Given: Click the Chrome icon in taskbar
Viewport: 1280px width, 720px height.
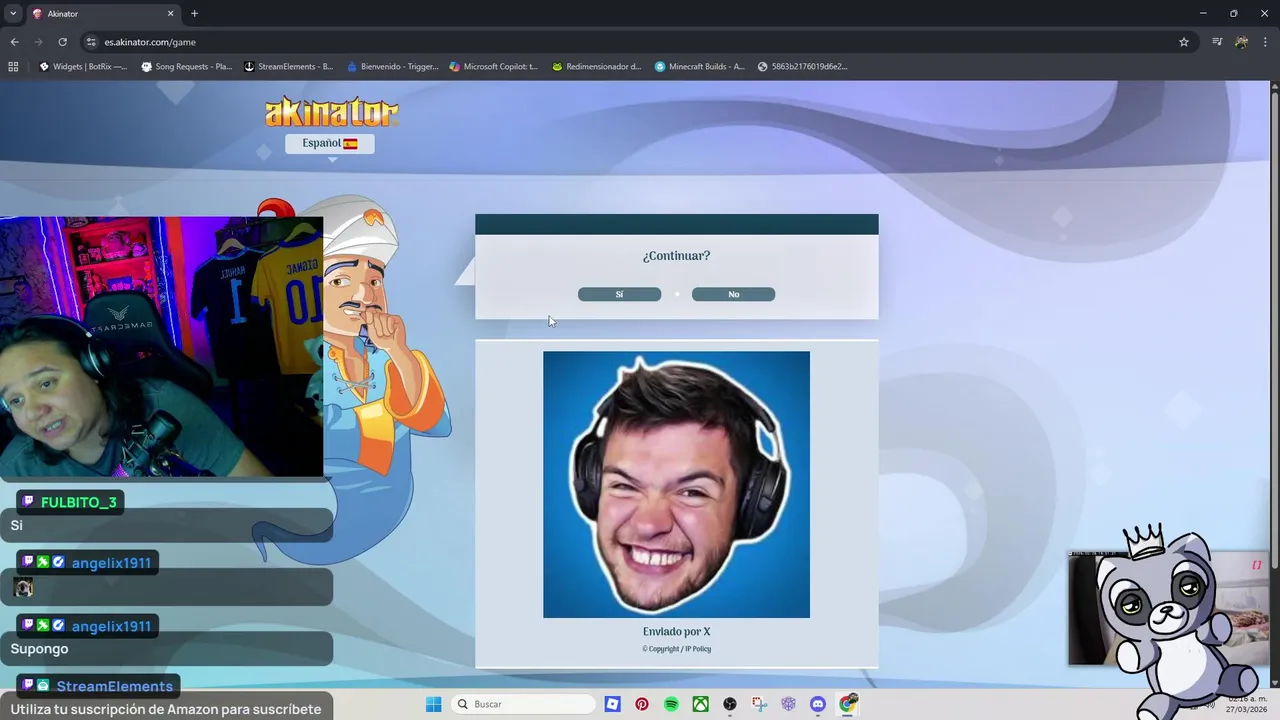Looking at the screenshot, I should pos(848,704).
